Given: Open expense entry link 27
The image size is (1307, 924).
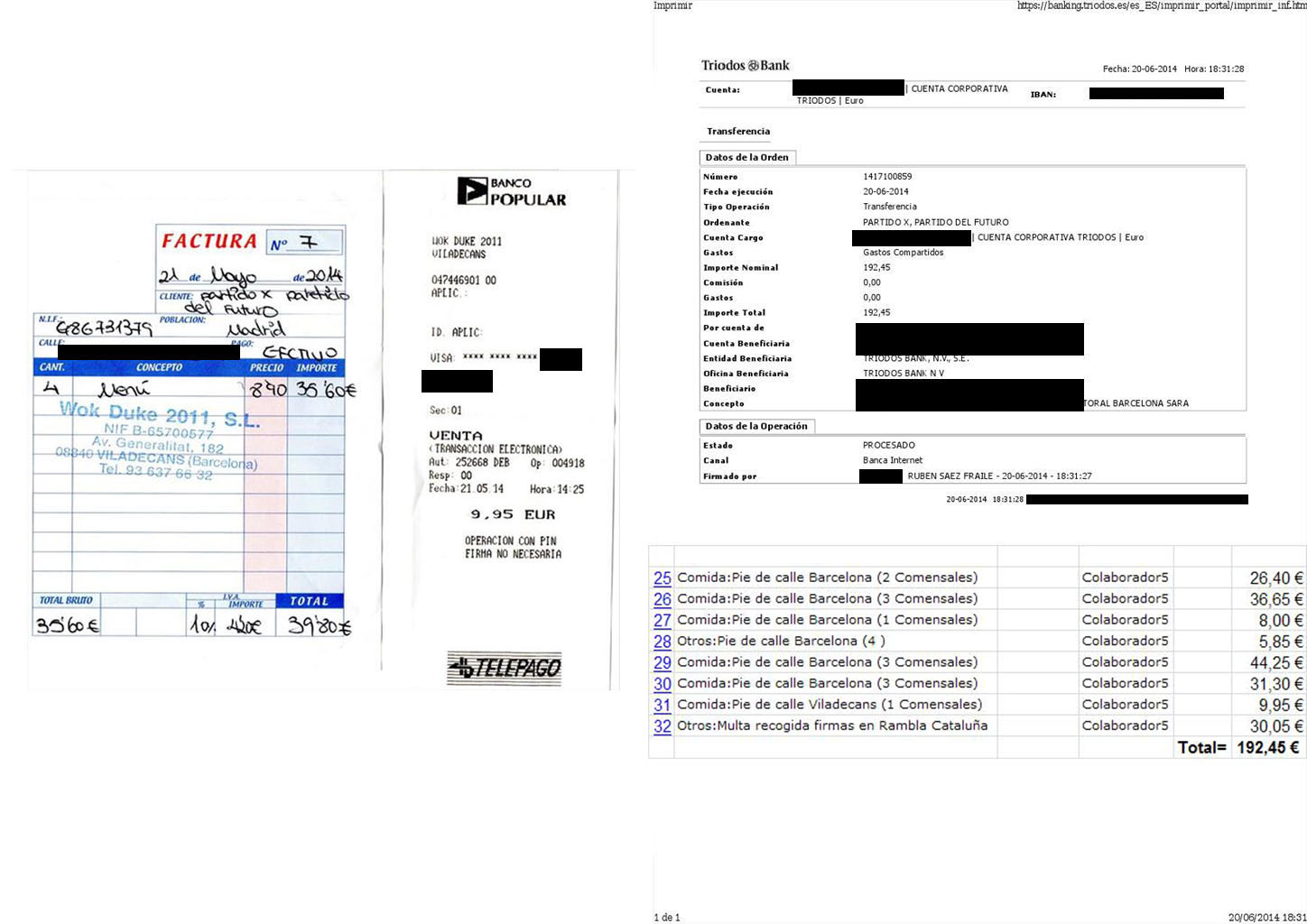Looking at the screenshot, I should [x=663, y=621].
